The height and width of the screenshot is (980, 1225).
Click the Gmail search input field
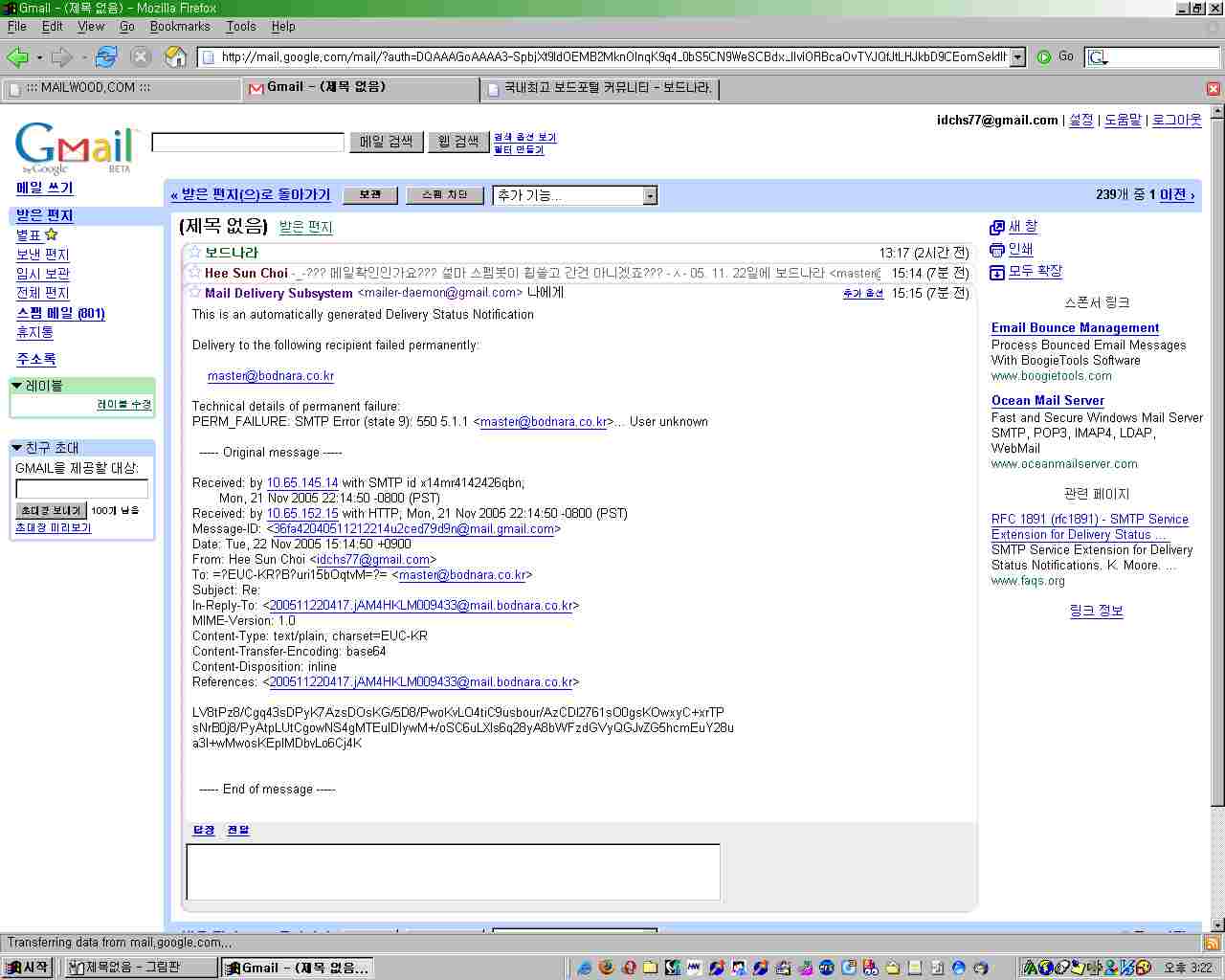pyautogui.click(x=248, y=143)
